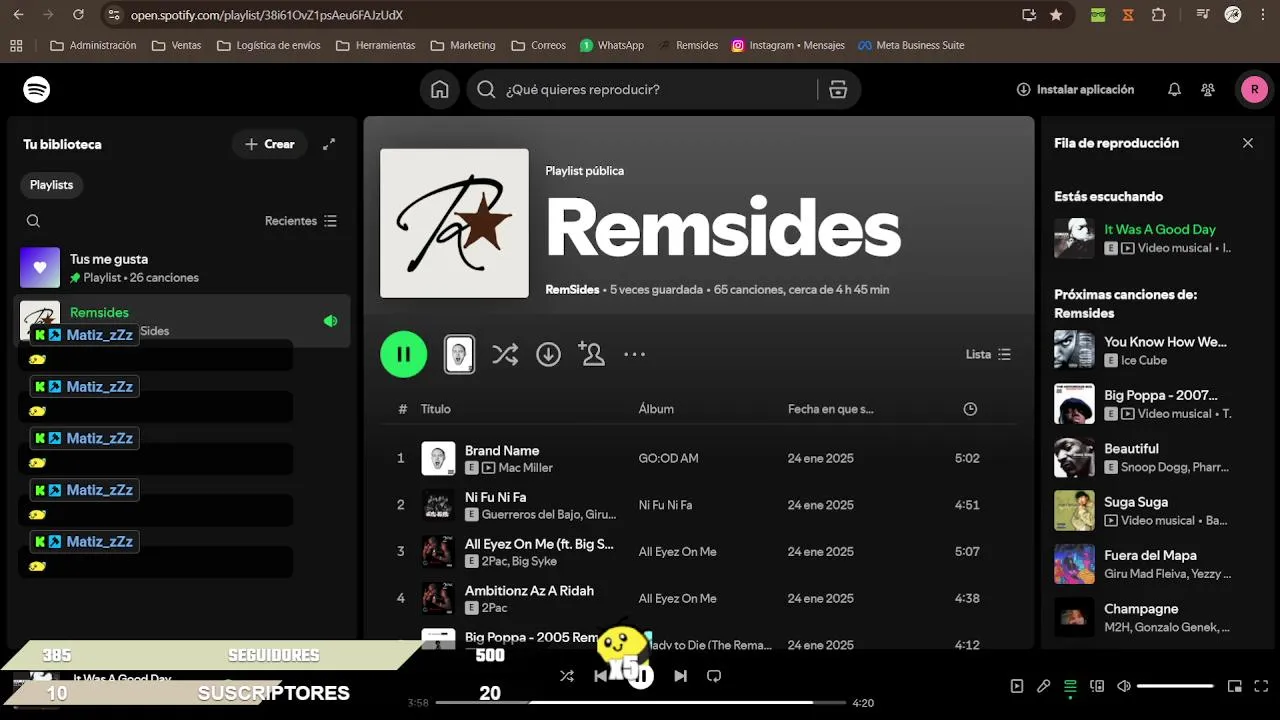Click the Spotify logo

37,90
